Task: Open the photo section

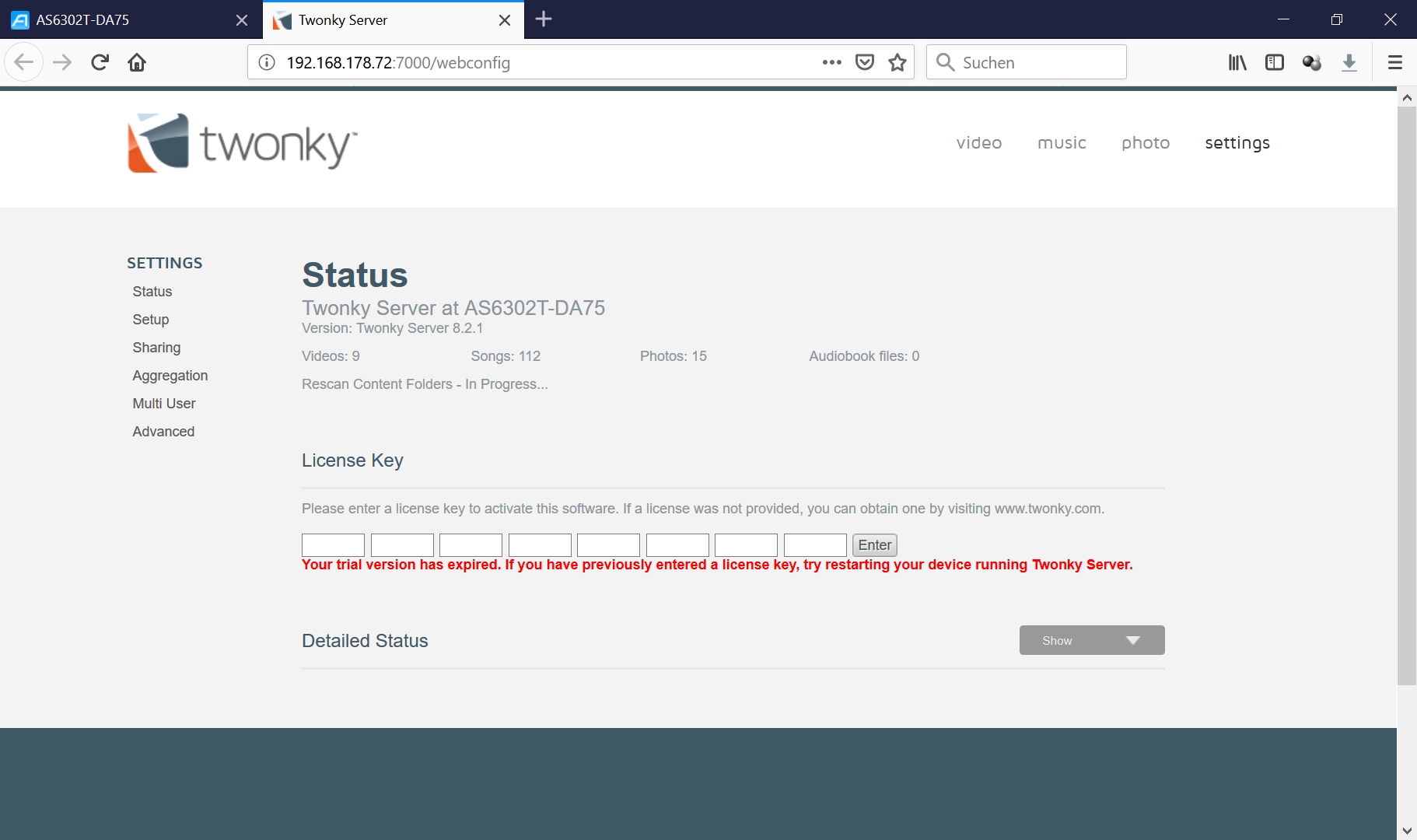Action: click(1146, 143)
